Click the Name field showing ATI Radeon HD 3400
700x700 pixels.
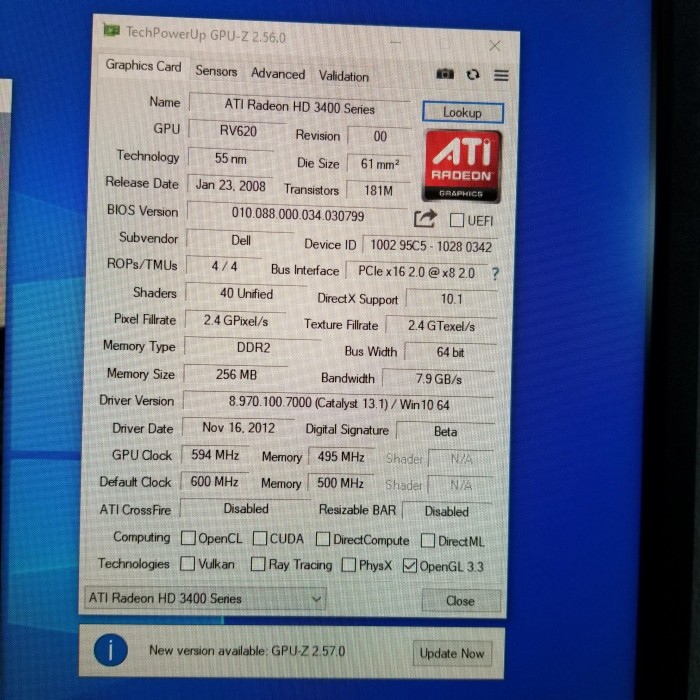pyautogui.click(x=299, y=106)
